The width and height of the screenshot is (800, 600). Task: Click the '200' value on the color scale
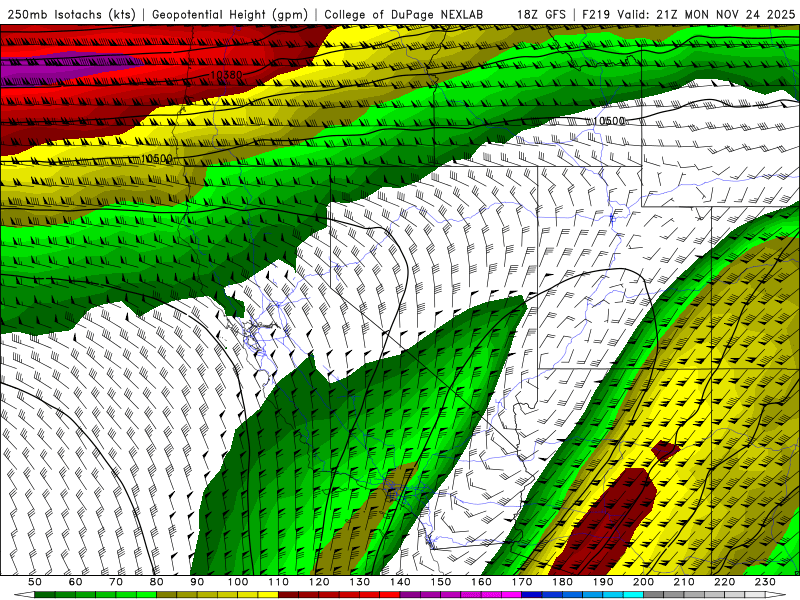[643, 582]
